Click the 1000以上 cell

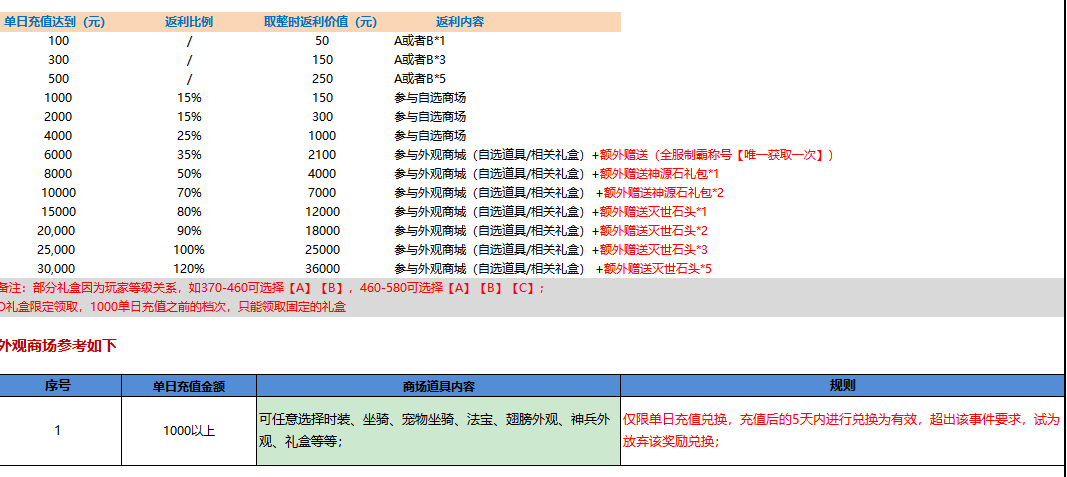(189, 431)
